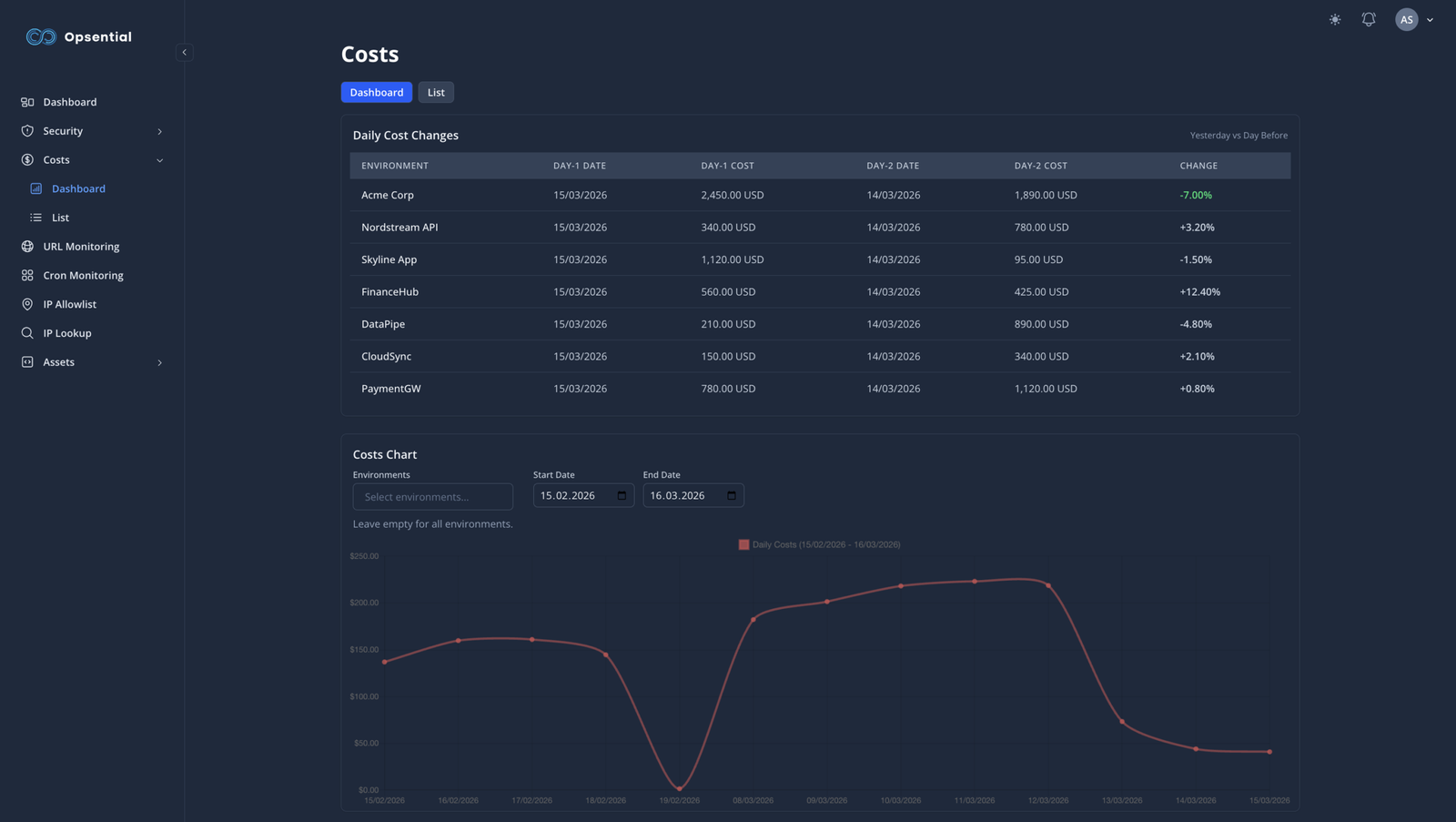Image resolution: width=1456 pixels, height=822 pixels.
Task: Open the AS user account menu
Action: coord(1413,19)
